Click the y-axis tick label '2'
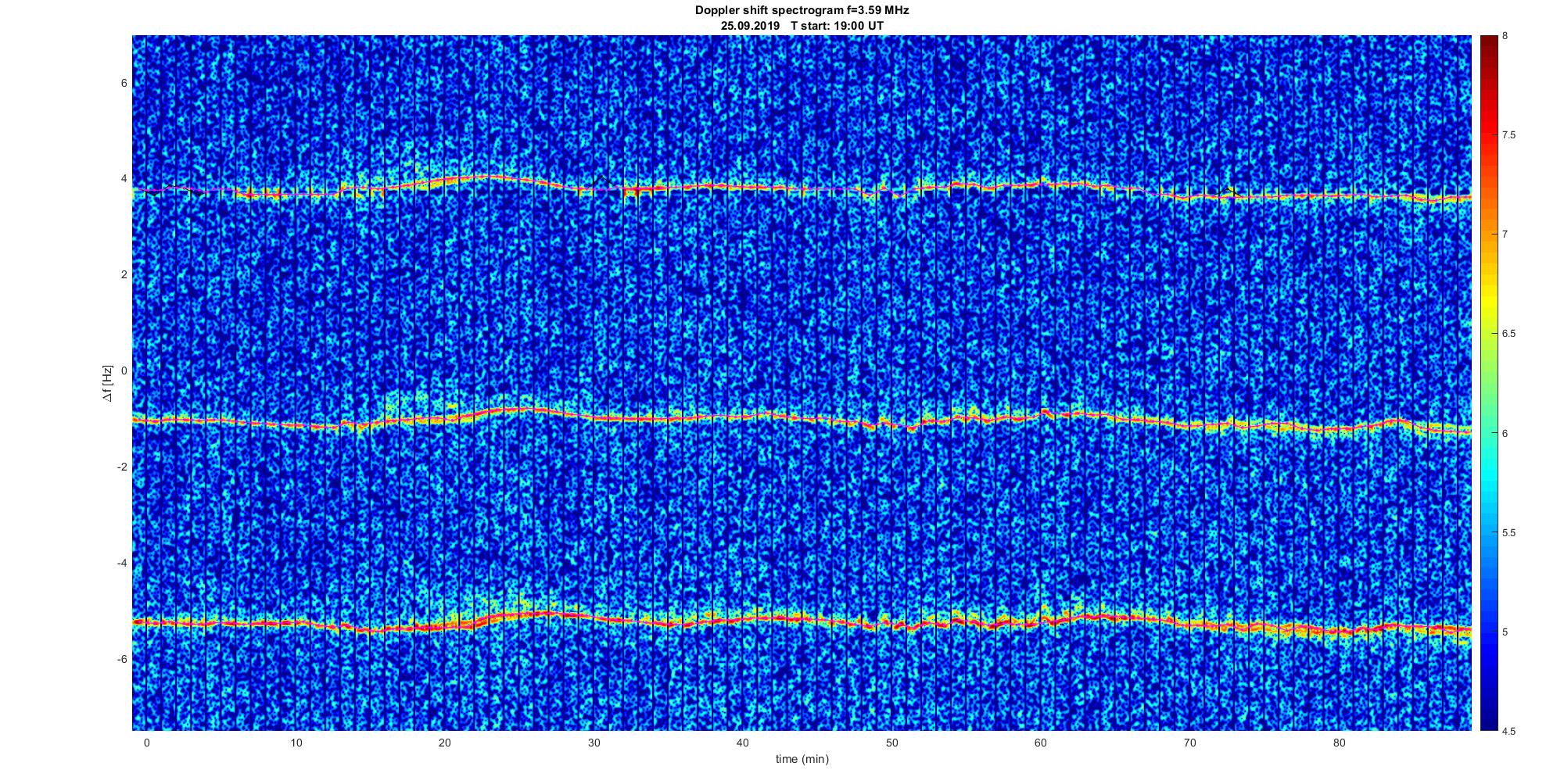The image size is (1564, 784). pos(123,274)
